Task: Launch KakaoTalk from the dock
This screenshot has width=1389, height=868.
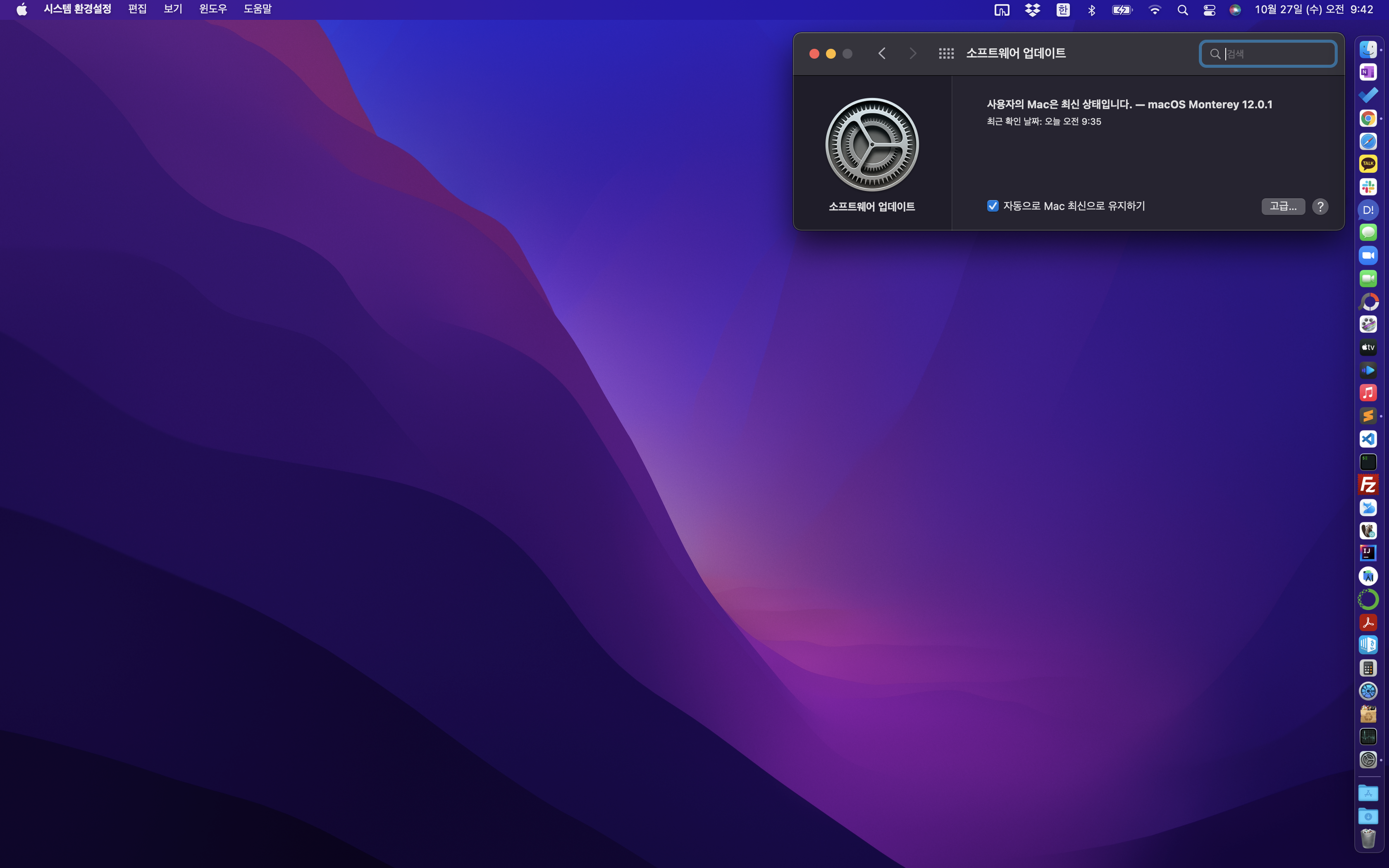Action: tap(1368, 164)
